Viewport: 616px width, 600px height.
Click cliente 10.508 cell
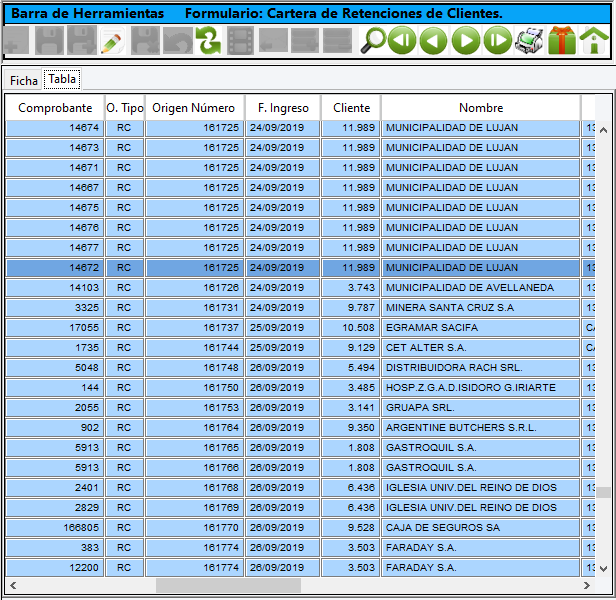coord(351,328)
